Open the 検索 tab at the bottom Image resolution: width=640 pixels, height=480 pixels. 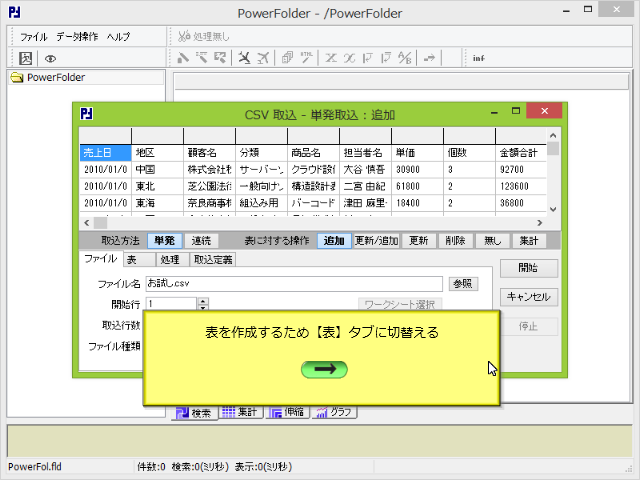click(194, 412)
